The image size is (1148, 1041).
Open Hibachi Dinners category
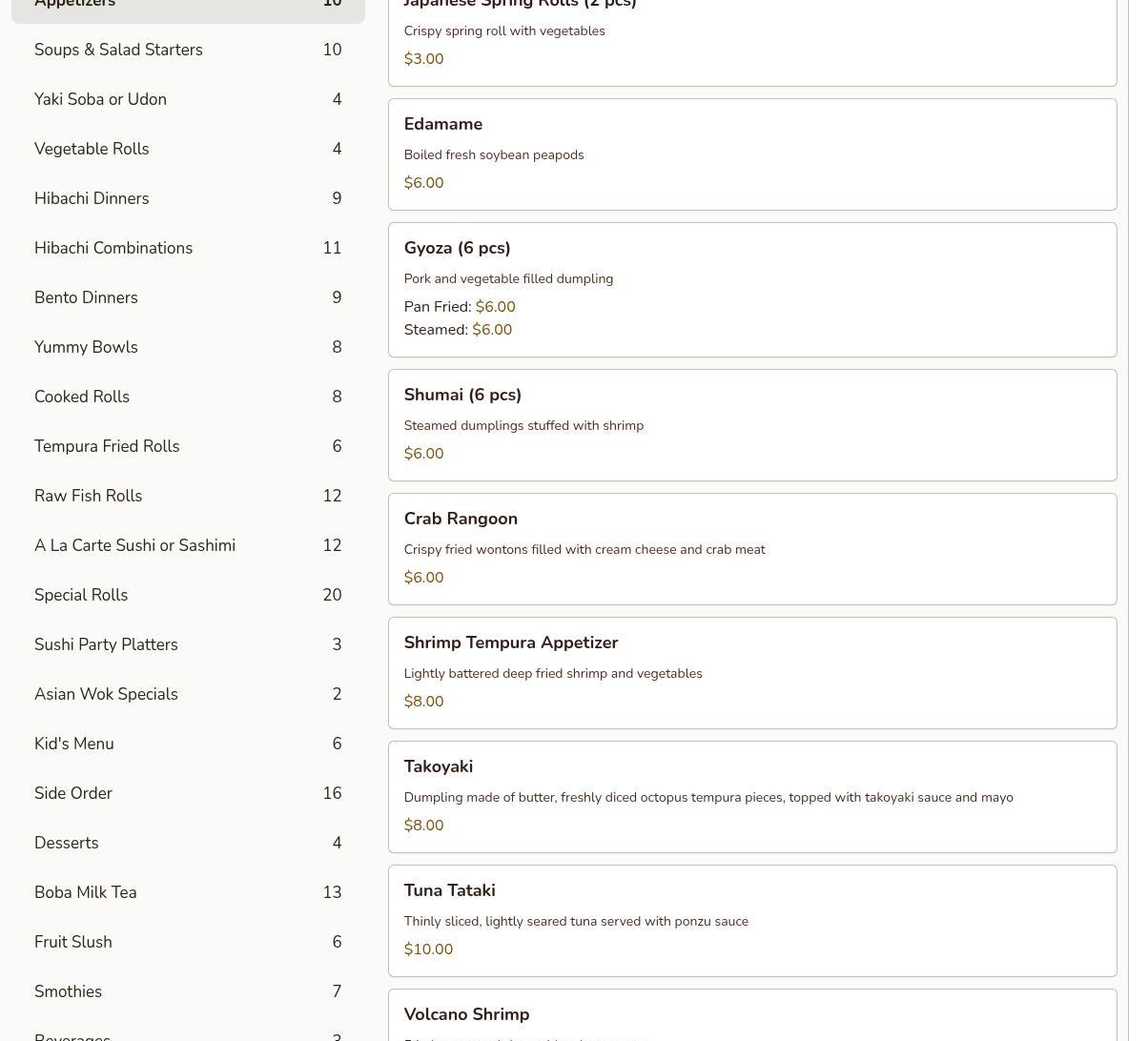point(188,198)
